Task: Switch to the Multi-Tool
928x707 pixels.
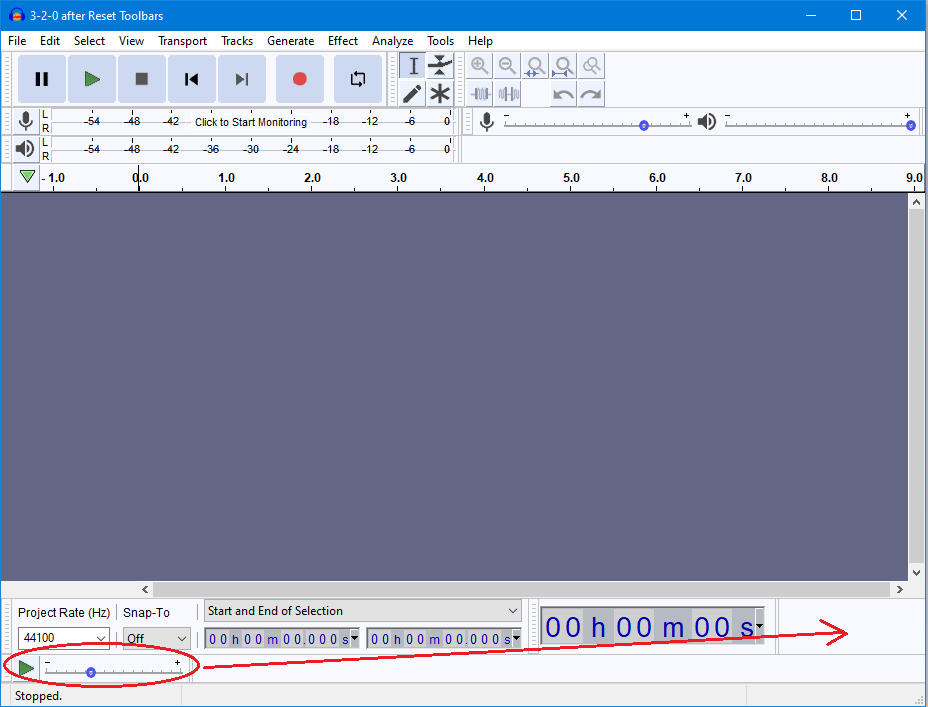Action: coord(440,94)
